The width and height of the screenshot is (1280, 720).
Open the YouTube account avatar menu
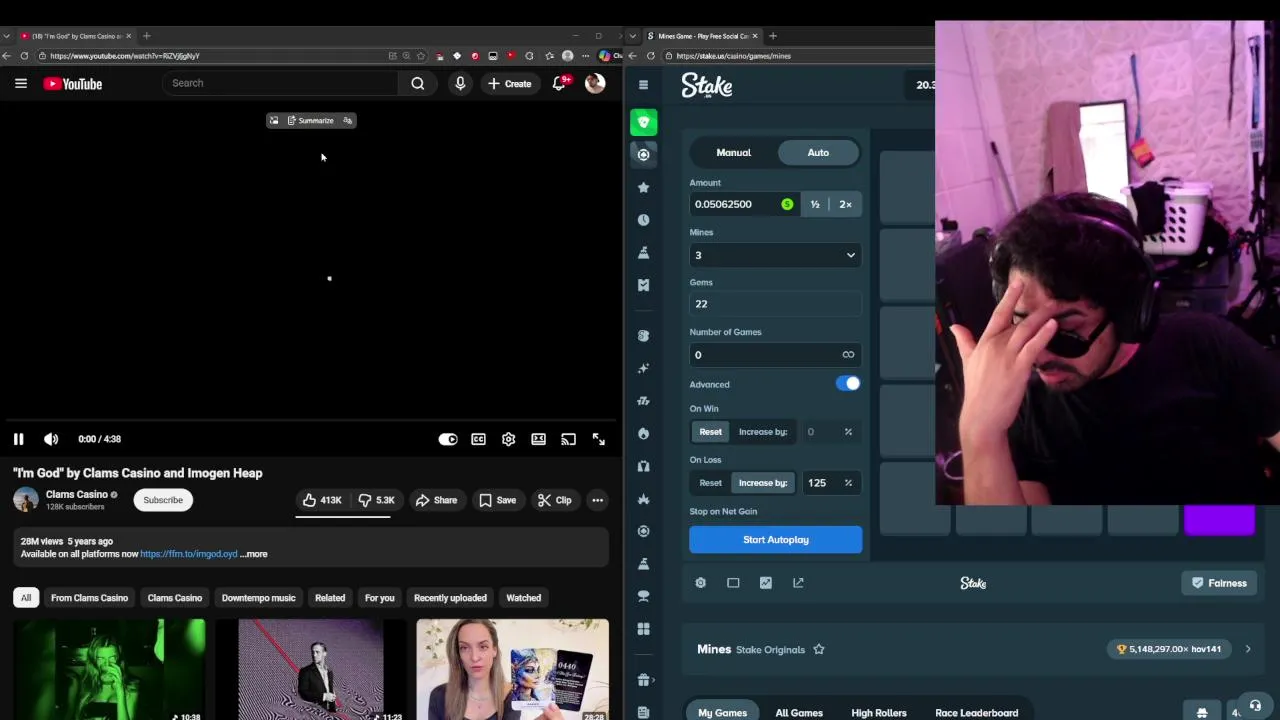click(595, 84)
